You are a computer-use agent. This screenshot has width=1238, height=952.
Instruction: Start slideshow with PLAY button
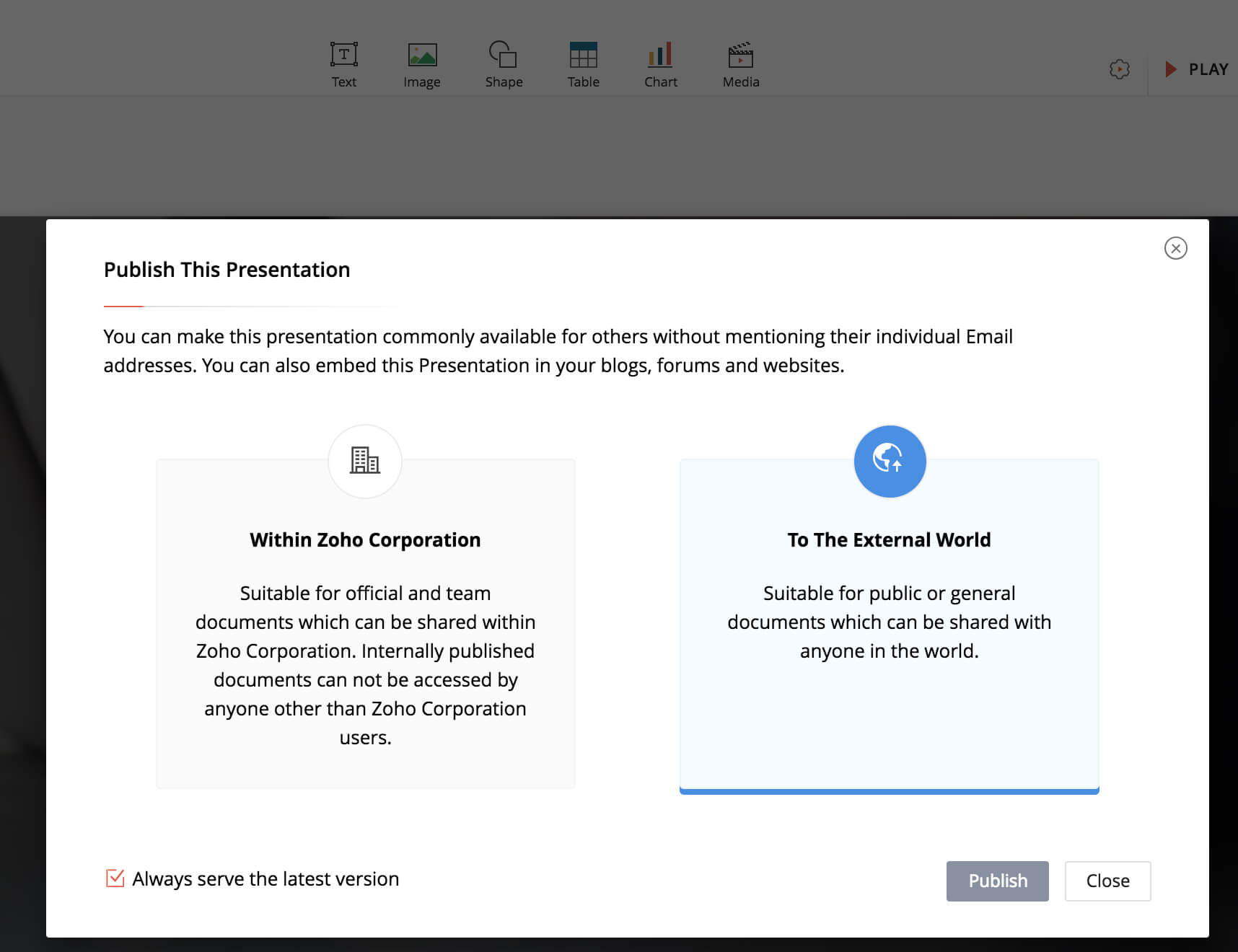click(x=1196, y=69)
